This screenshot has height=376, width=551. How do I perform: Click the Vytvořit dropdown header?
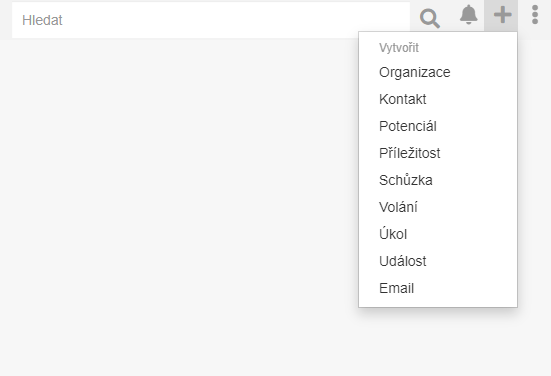click(x=399, y=48)
